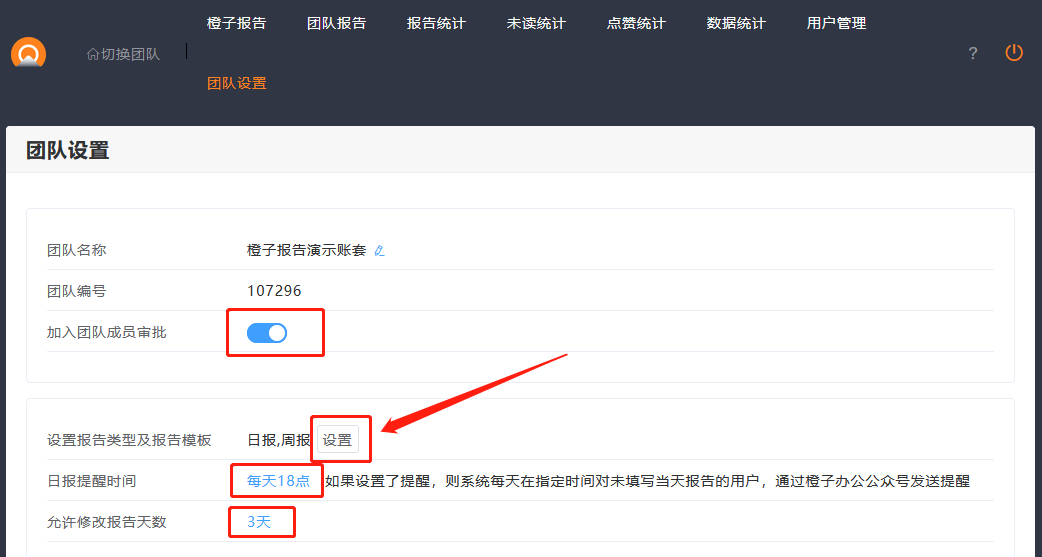Open the 用户管理 menu item
This screenshot has height=557, width=1042.
pyautogui.click(x=836, y=23)
